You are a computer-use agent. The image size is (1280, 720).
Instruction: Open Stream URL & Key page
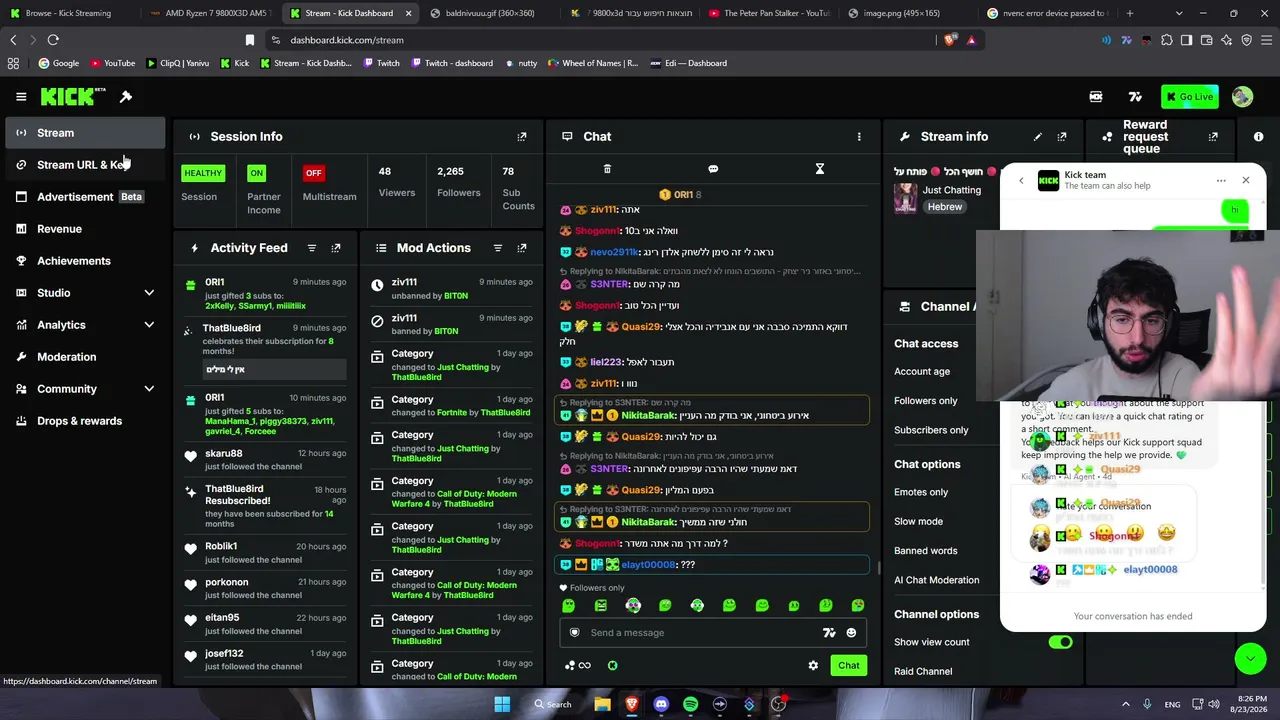85,165
